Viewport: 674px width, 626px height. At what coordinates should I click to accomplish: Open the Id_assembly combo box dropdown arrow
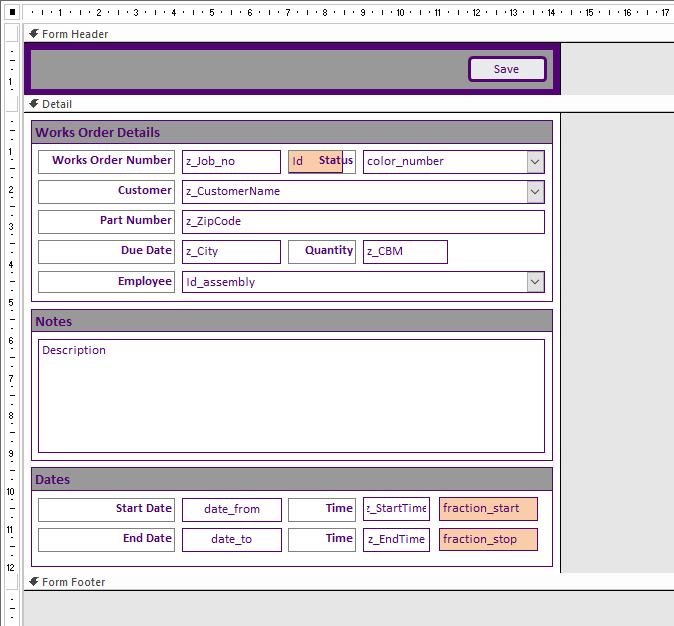click(x=535, y=282)
